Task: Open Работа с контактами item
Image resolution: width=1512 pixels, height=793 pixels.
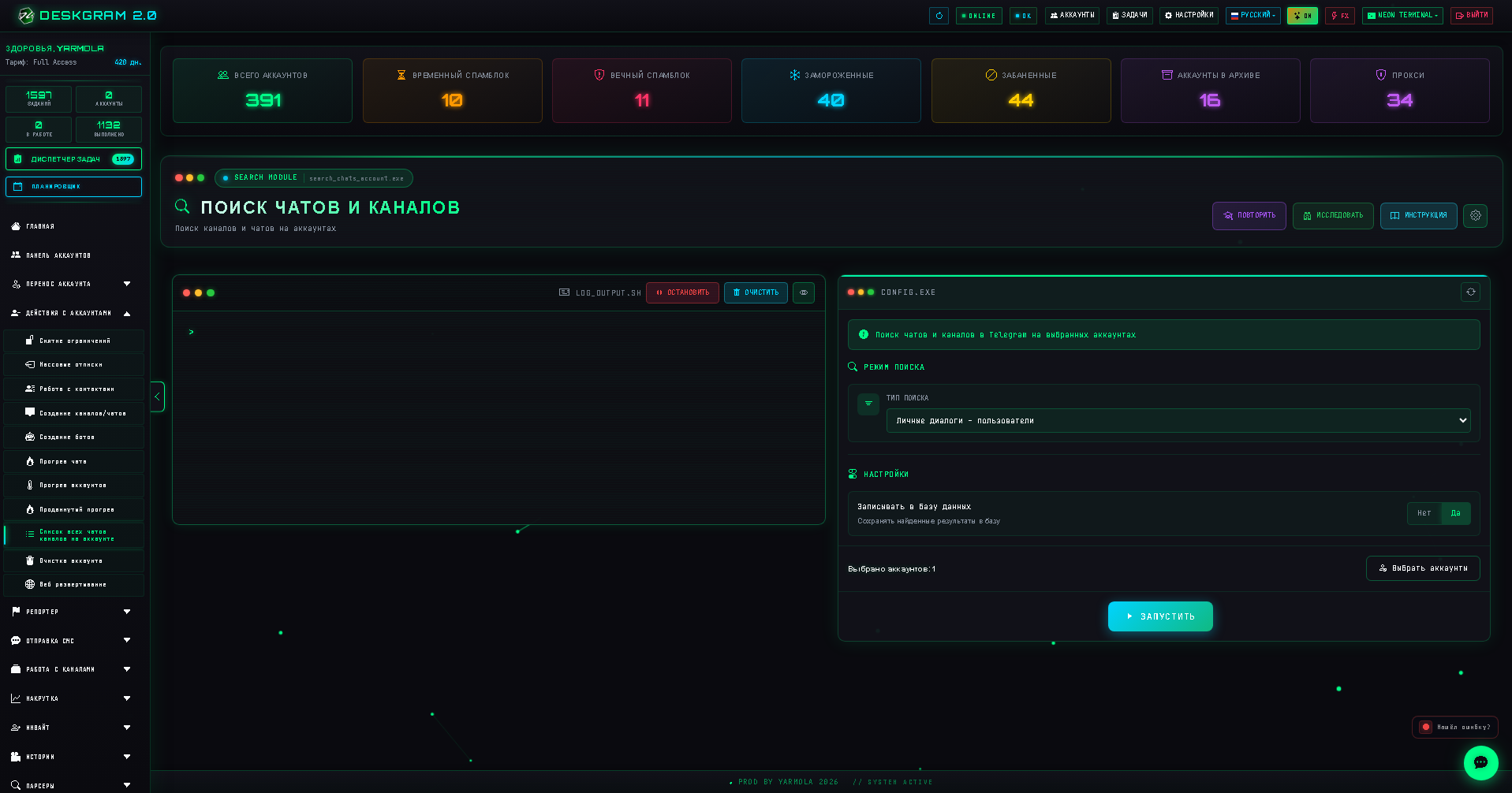Action: 74,389
